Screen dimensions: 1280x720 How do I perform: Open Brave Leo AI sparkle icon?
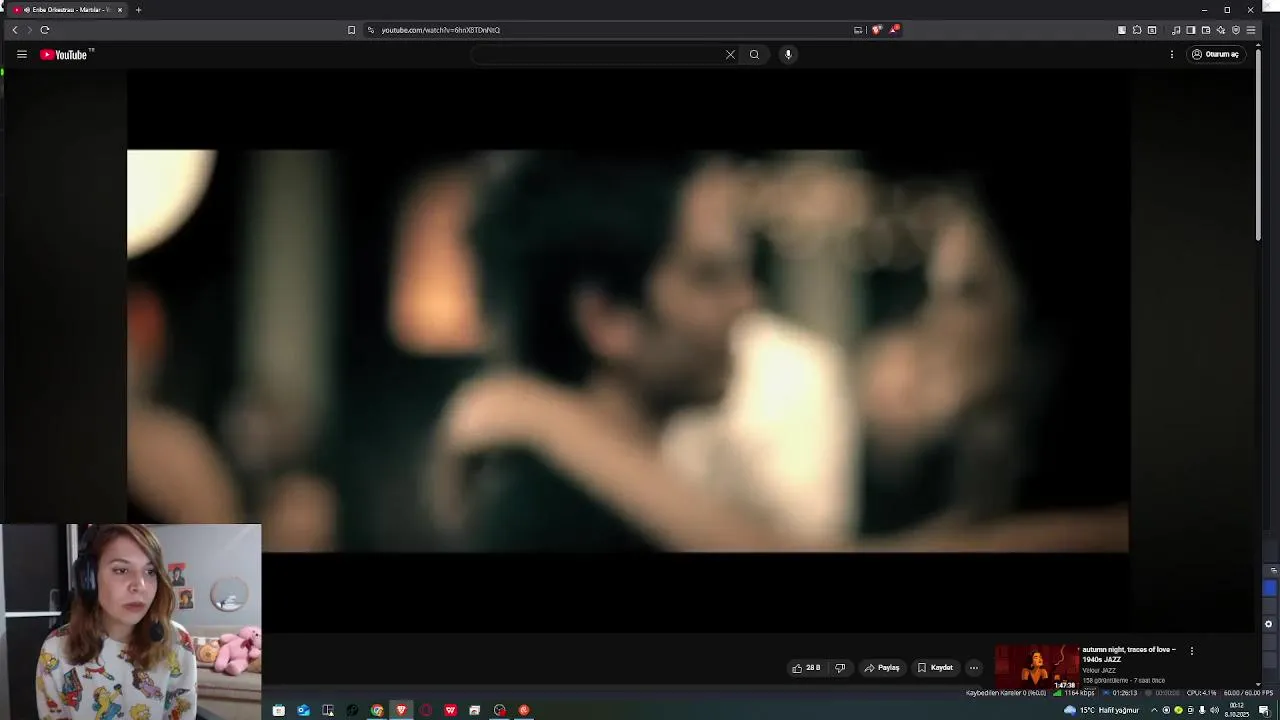(x=1221, y=30)
